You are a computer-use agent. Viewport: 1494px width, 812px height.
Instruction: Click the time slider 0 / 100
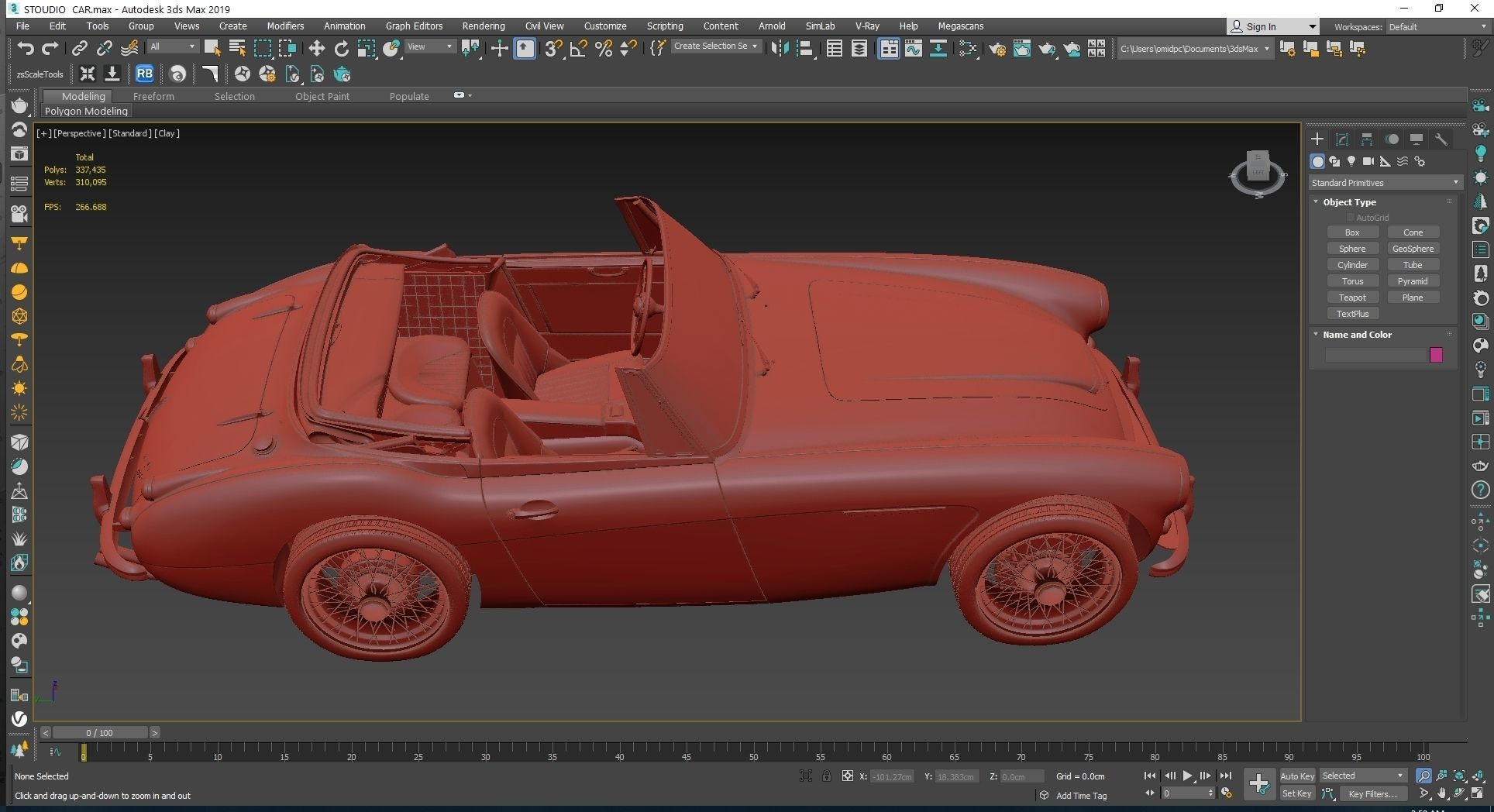(x=99, y=733)
